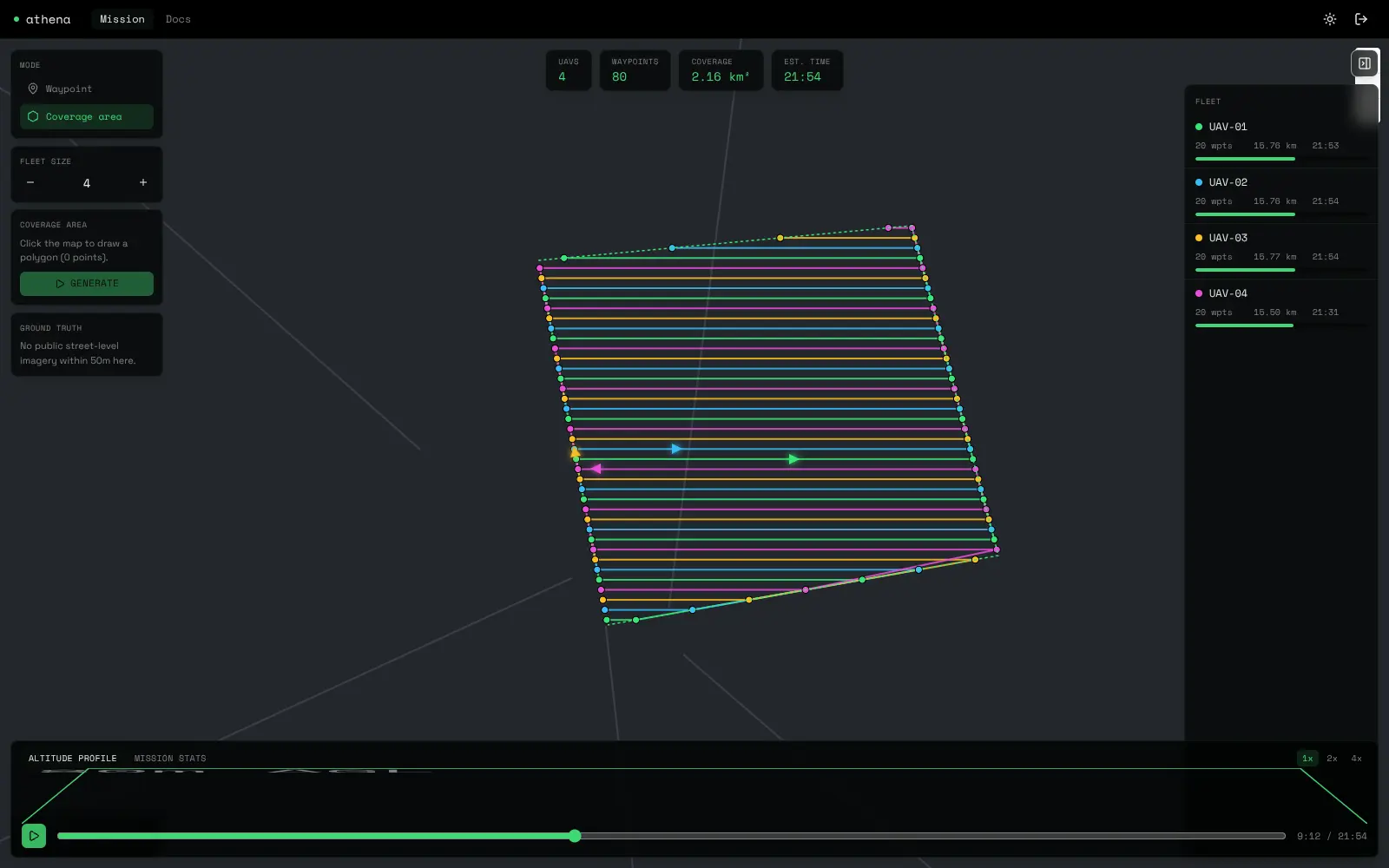Image resolution: width=1389 pixels, height=868 pixels.
Task: Switch to Altitude Profile tab
Action: click(x=72, y=759)
